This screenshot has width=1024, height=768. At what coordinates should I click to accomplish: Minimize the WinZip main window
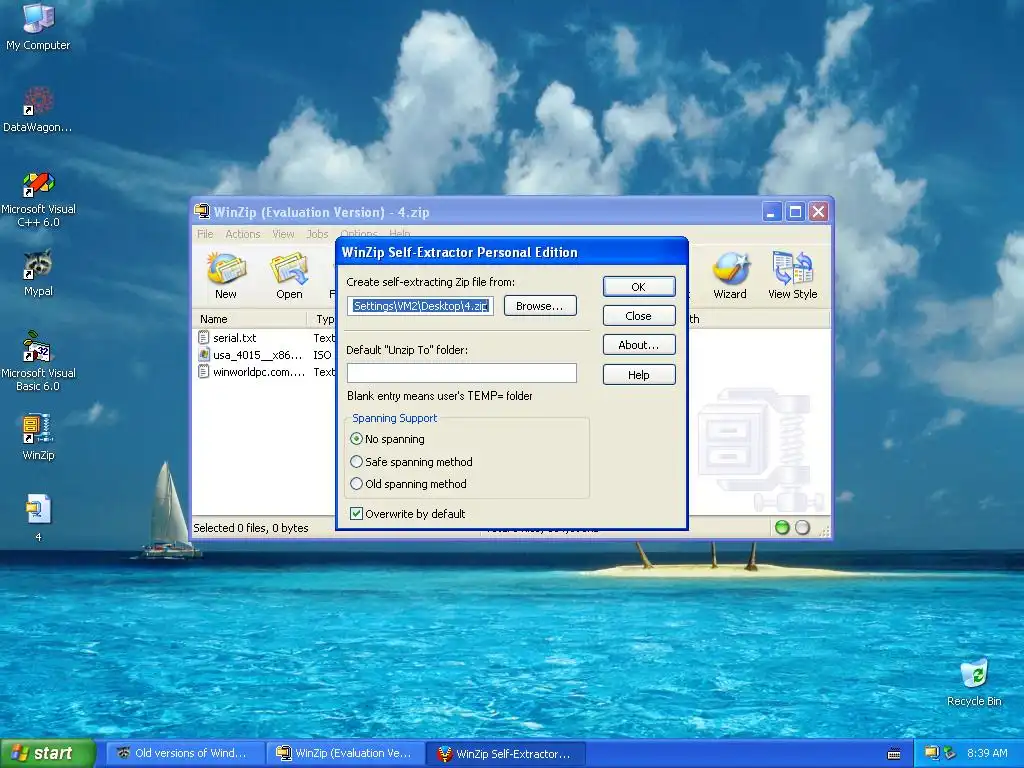772,212
